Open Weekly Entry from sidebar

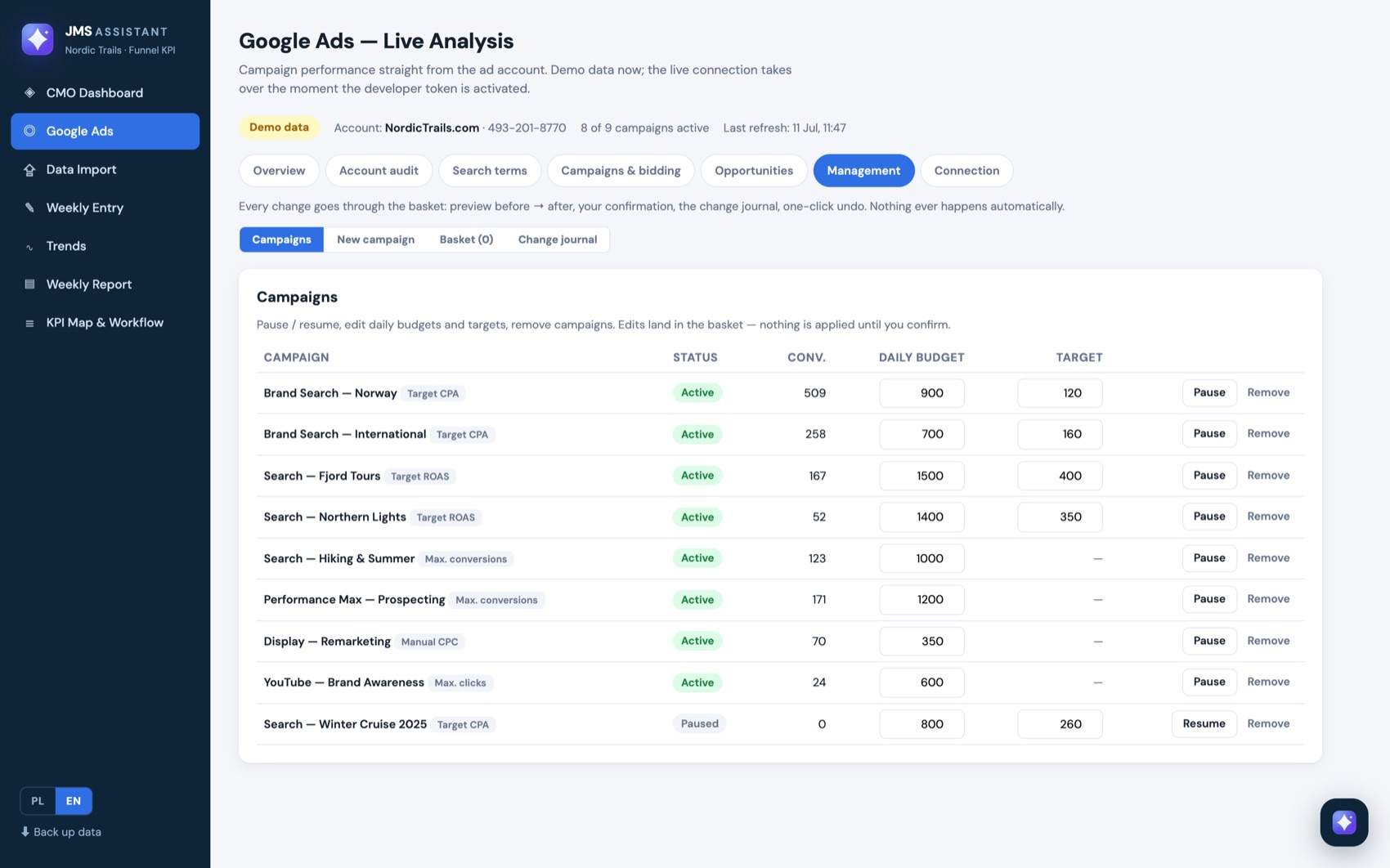(105, 208)
